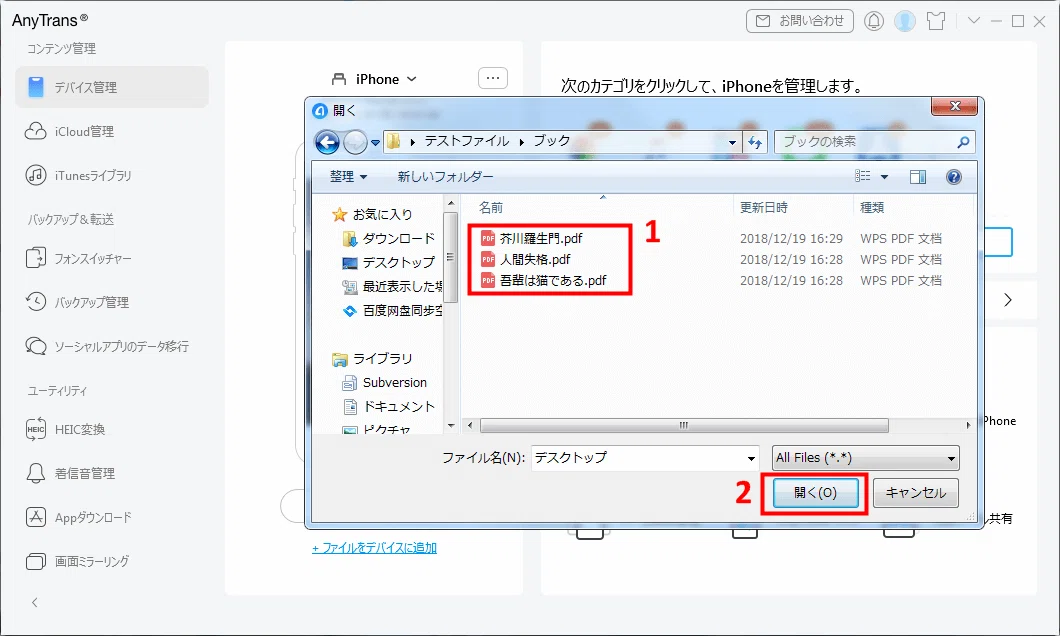
Task: Click the ドキュメント library icon
Action: [350, 406]
